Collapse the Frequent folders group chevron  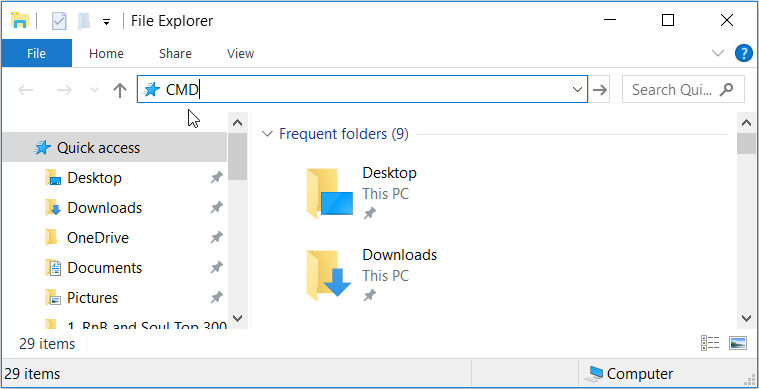point(267,134)
